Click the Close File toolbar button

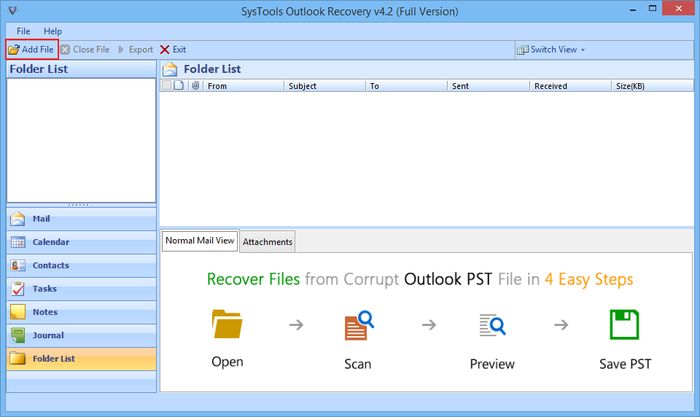(x=85, y=49)
